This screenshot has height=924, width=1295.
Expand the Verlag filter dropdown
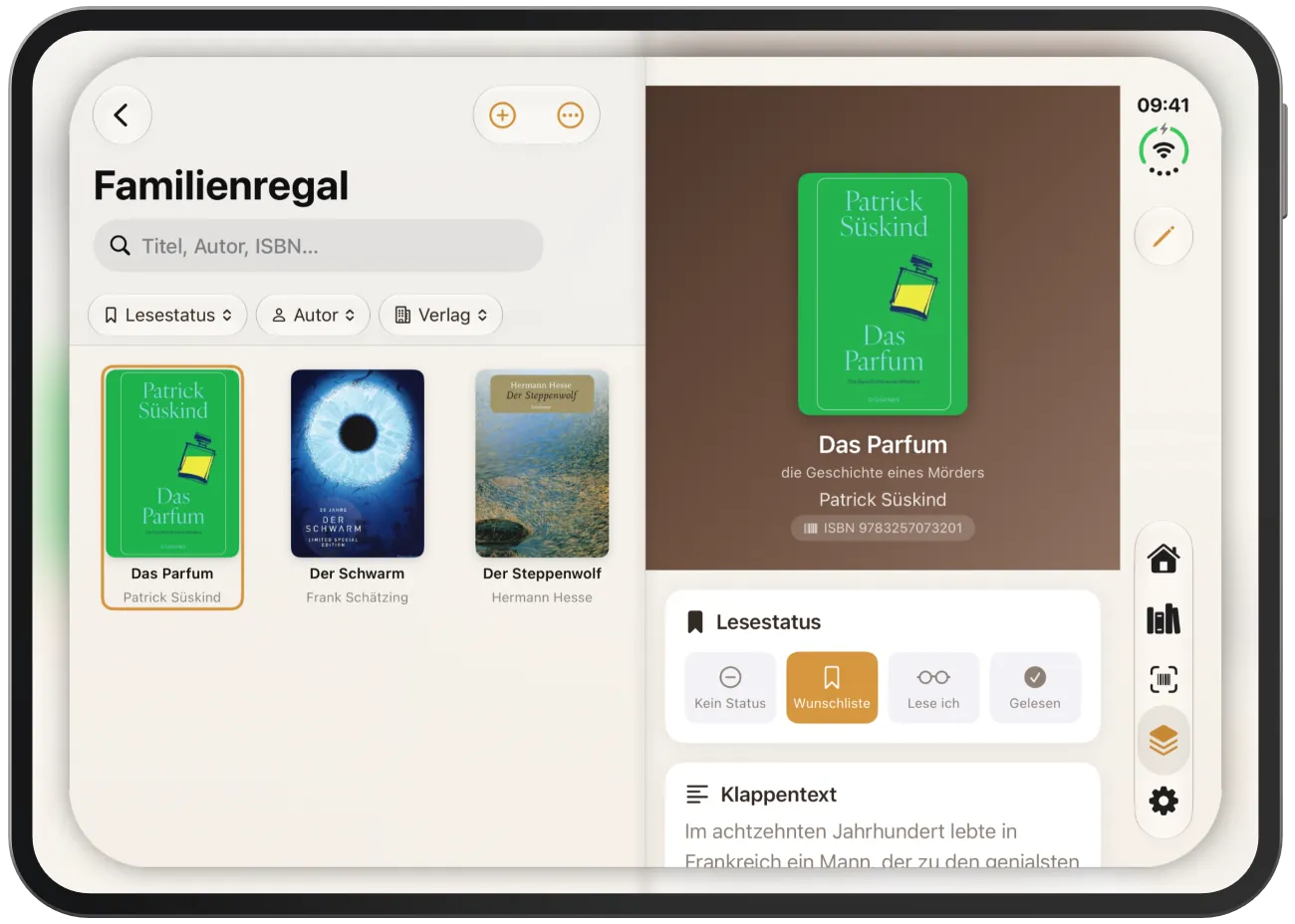pyautogui.click(x=440, y=316)
